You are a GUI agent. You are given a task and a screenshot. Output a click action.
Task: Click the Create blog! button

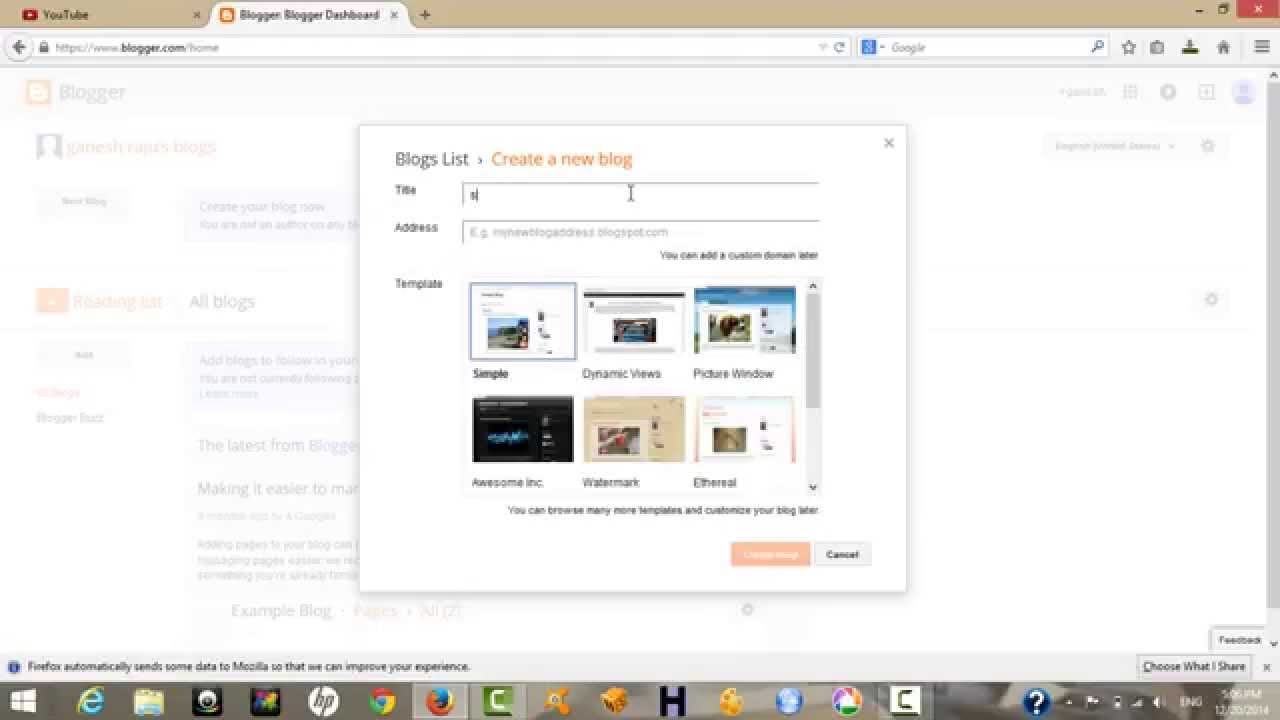coord(770,554)
